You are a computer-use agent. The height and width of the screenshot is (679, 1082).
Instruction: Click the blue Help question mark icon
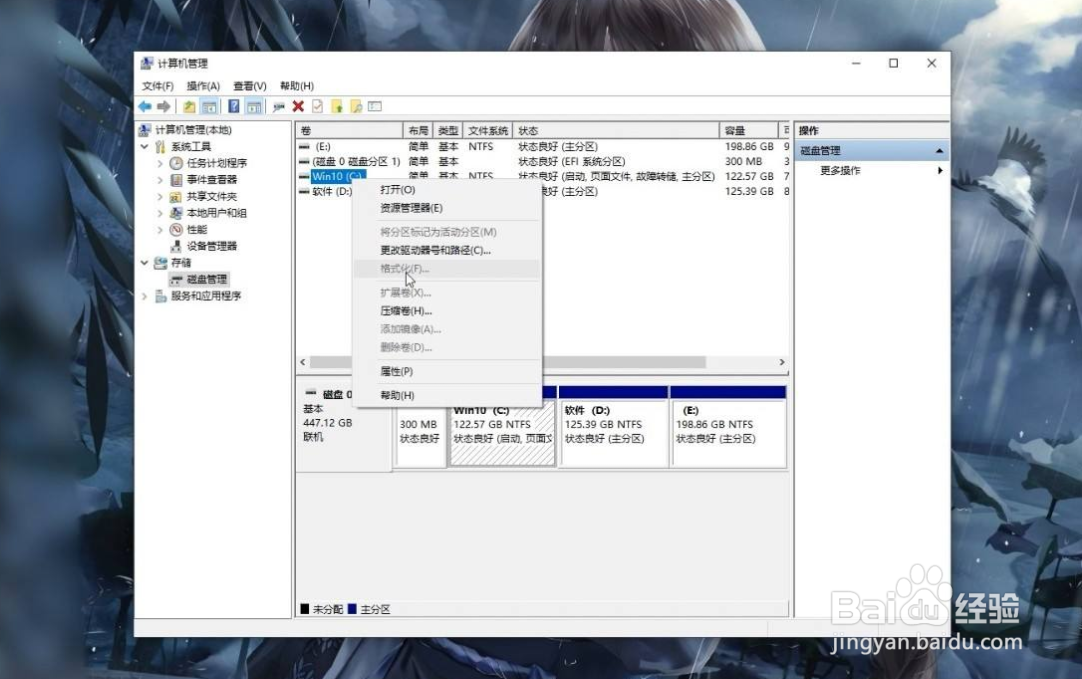234,106
